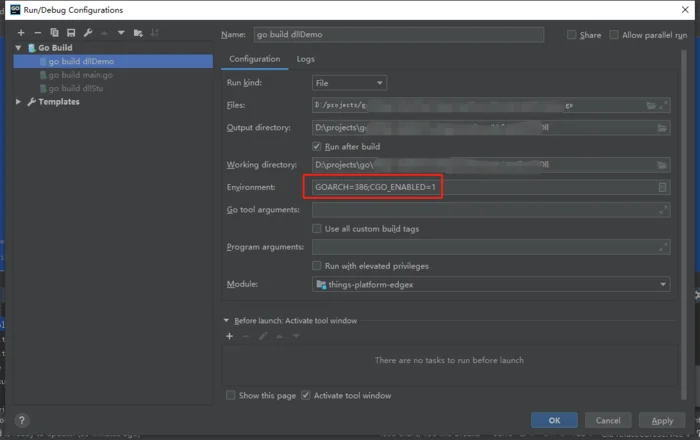Close the Run/Debug Configurations dialog
This screenshot has height=440, width=700.
(x=685, y=10)
